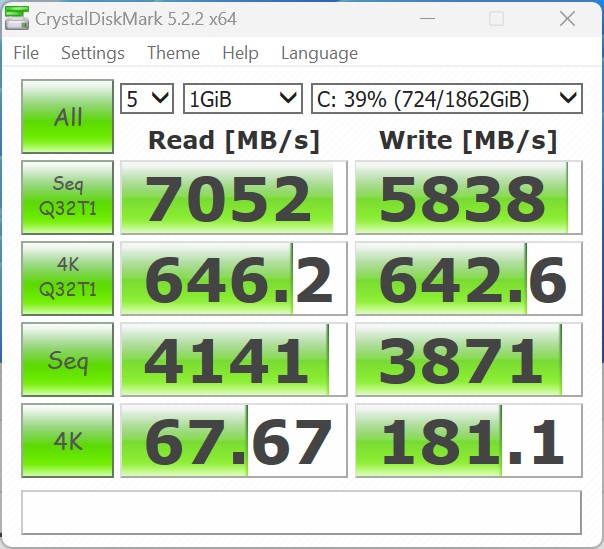
Task: Click the 646.2 4K Q32T1 read result
Action: click(234, 279)
